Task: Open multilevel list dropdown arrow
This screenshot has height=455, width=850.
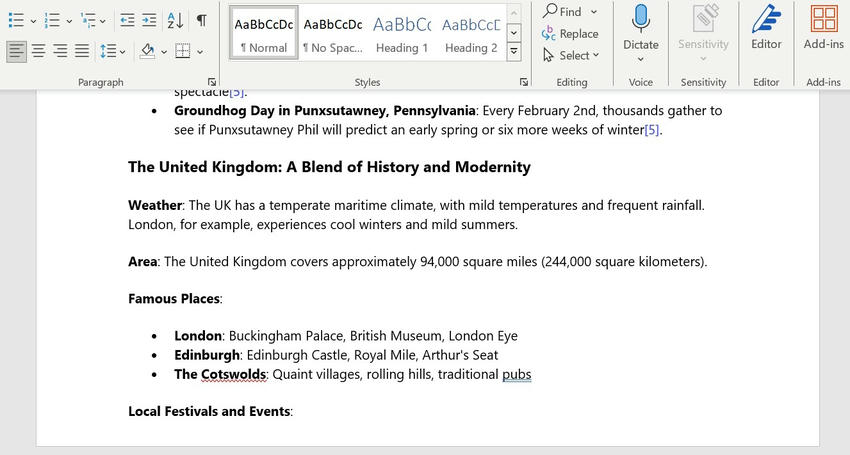Action: pos(103,21)
